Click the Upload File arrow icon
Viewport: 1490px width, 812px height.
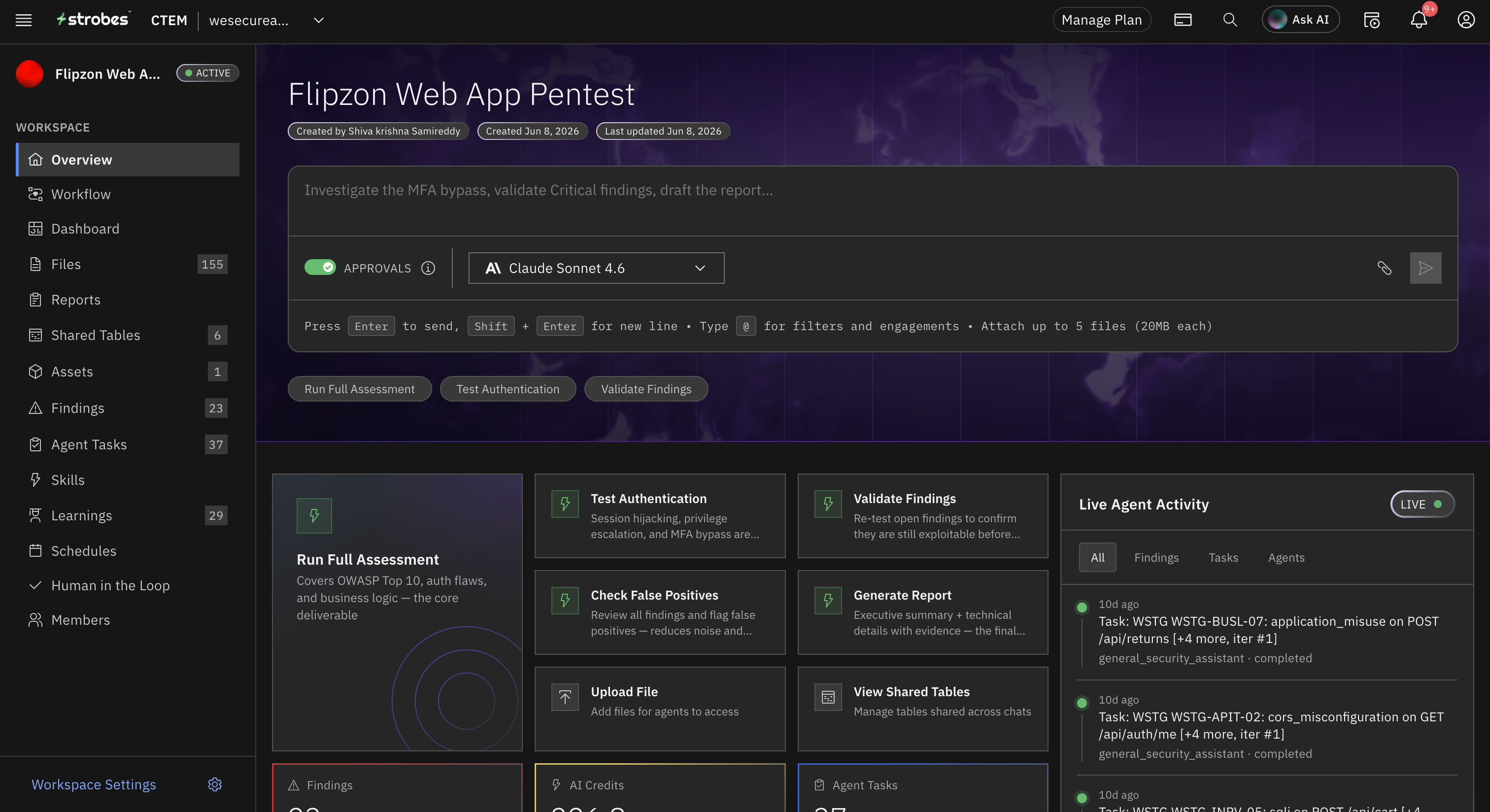pyautogui.click(x=565, y=697)
